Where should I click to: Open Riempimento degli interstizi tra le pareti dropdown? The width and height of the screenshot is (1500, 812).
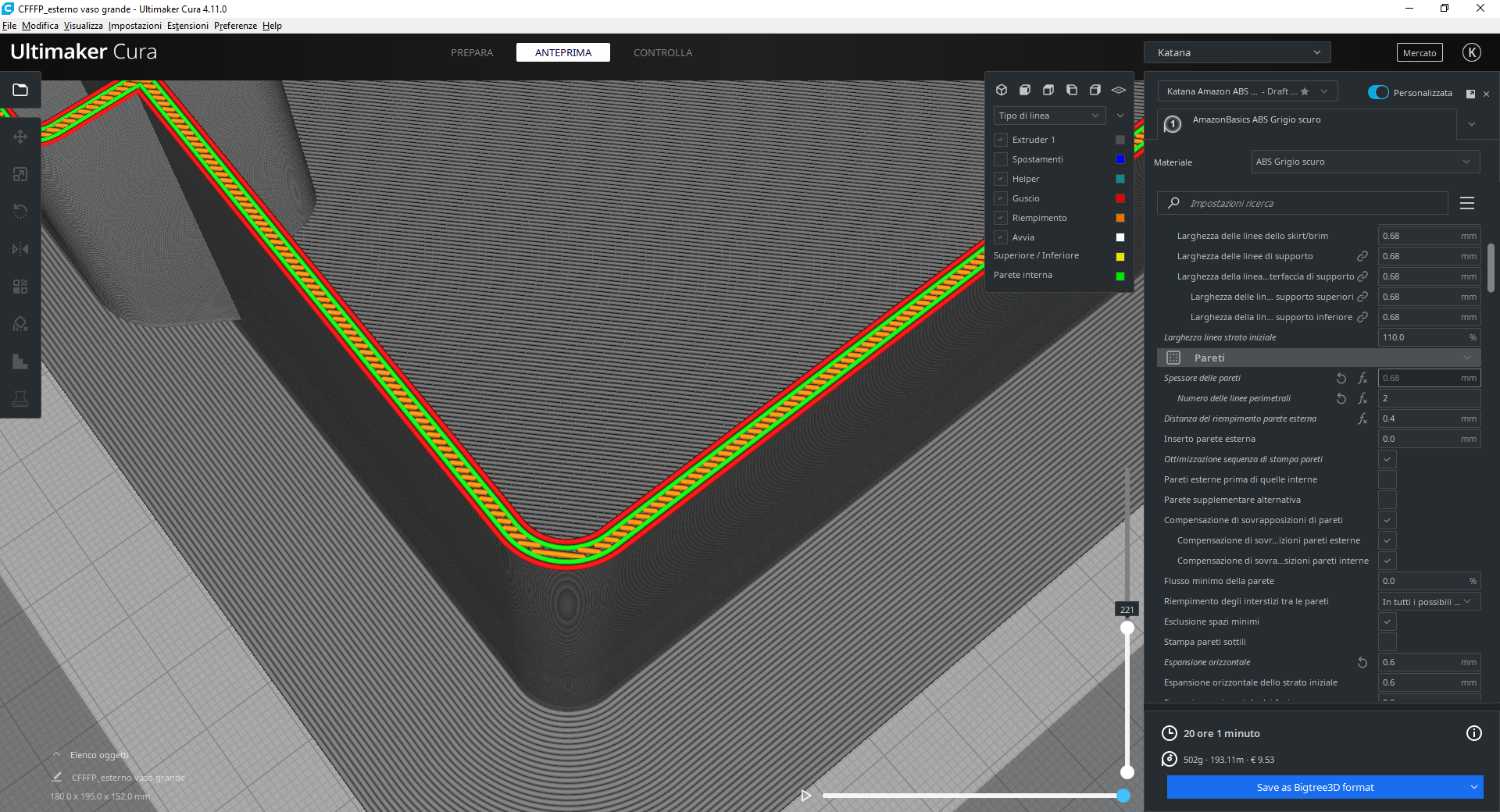tap(1429, 601)
